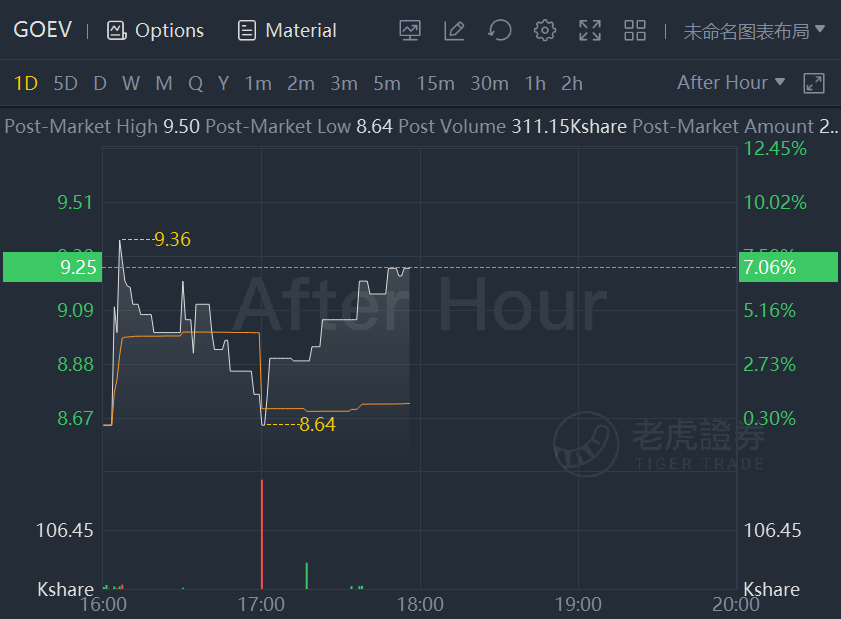Toggle fullscreen with the four-corner icon
This screenshot has width=841, height=619.
coord(590,31)
